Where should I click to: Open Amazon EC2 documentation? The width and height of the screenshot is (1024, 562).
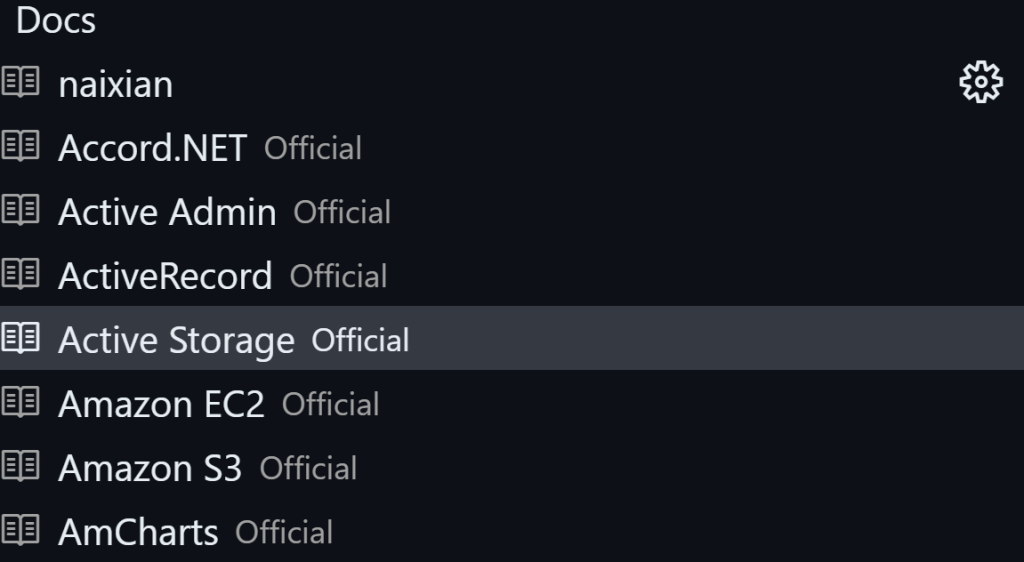161,404
